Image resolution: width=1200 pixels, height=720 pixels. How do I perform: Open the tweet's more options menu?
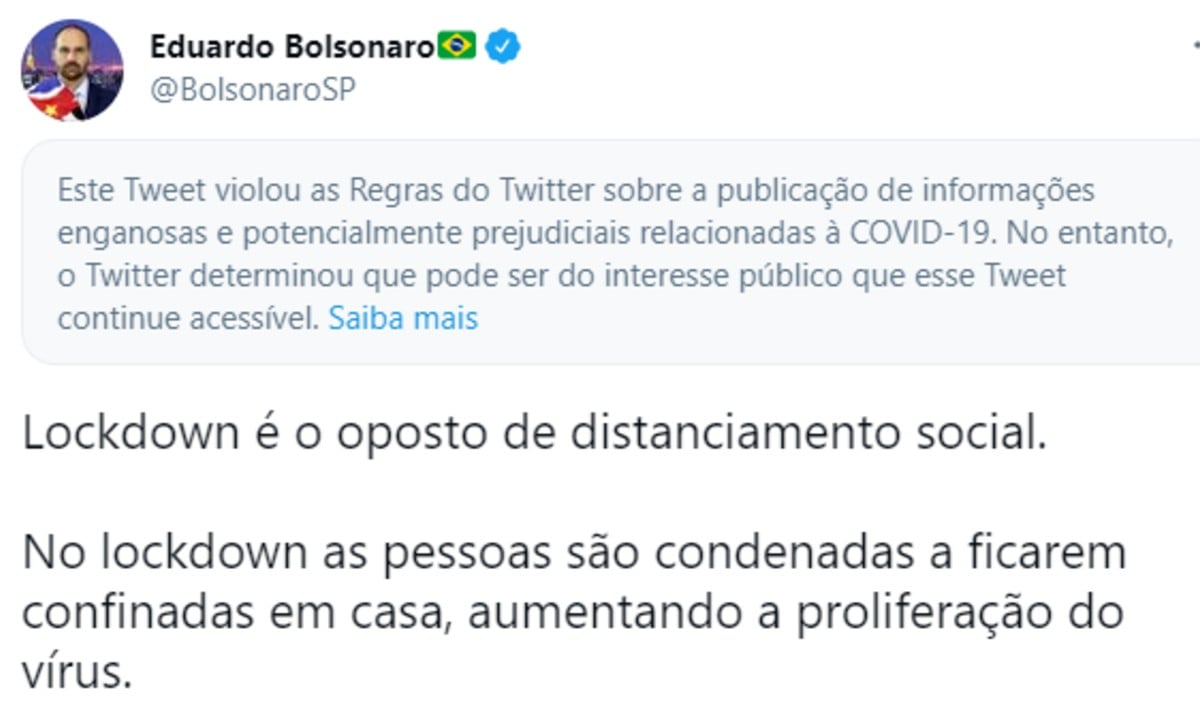click(x=1194, y=46)
